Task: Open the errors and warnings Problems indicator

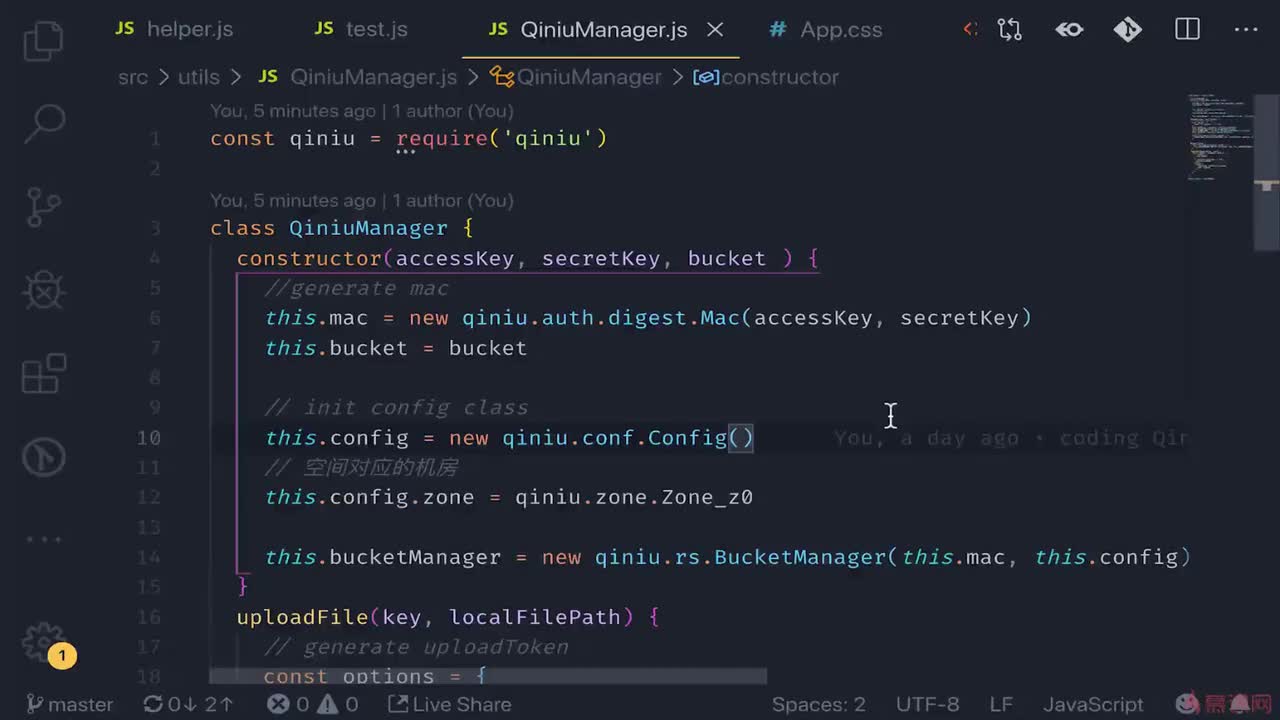Action: point(313,704)
